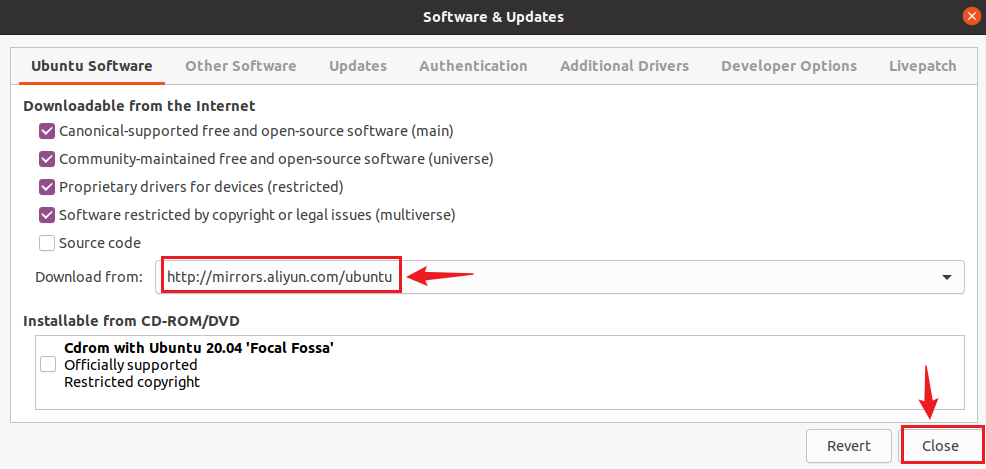Check Cdrom with Ubuntu 20.04 checkbox

click(x=48, y=365)
